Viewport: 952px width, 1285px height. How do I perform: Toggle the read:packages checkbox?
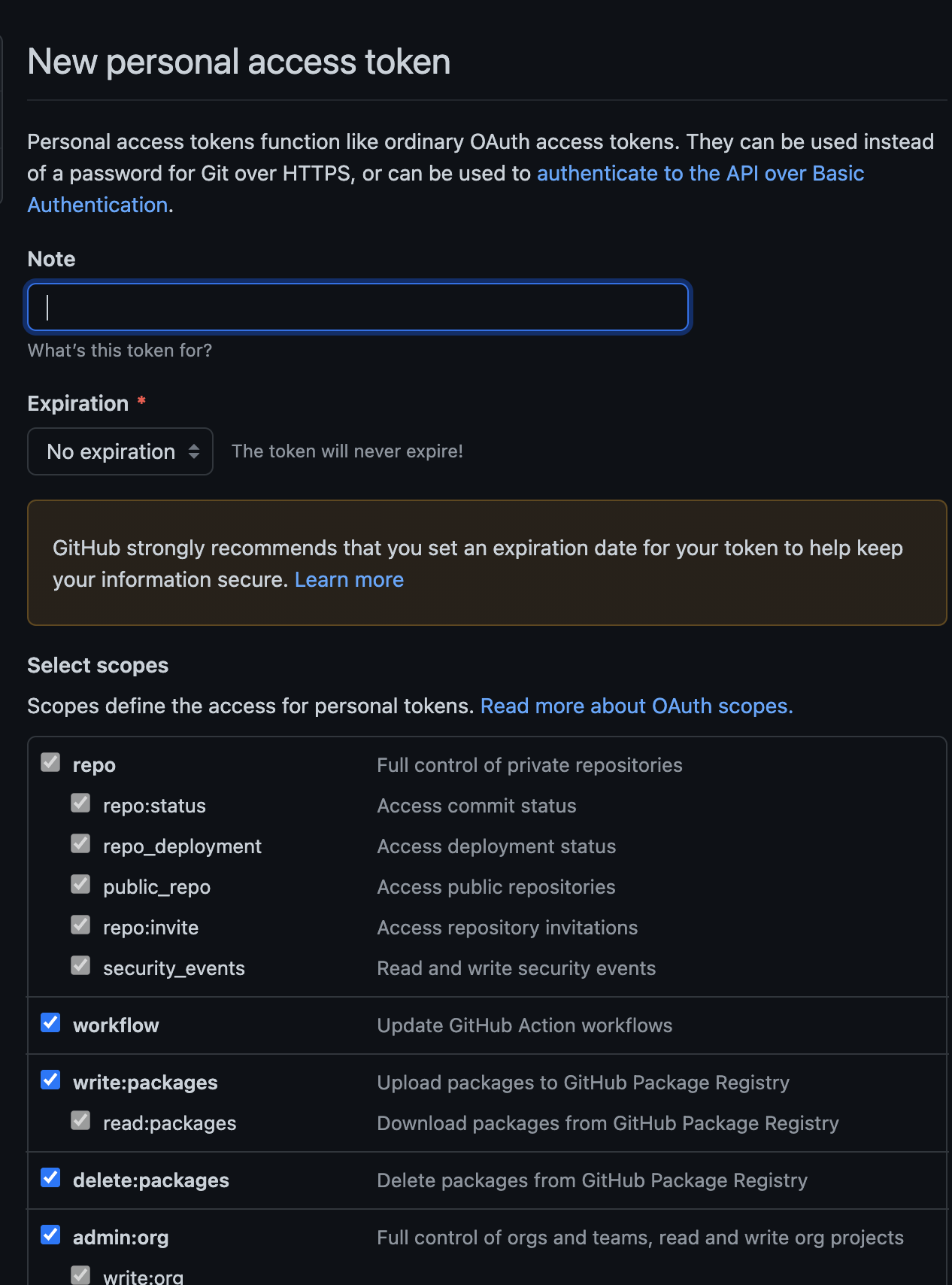pyautogui.click(x=80, y=1121)
